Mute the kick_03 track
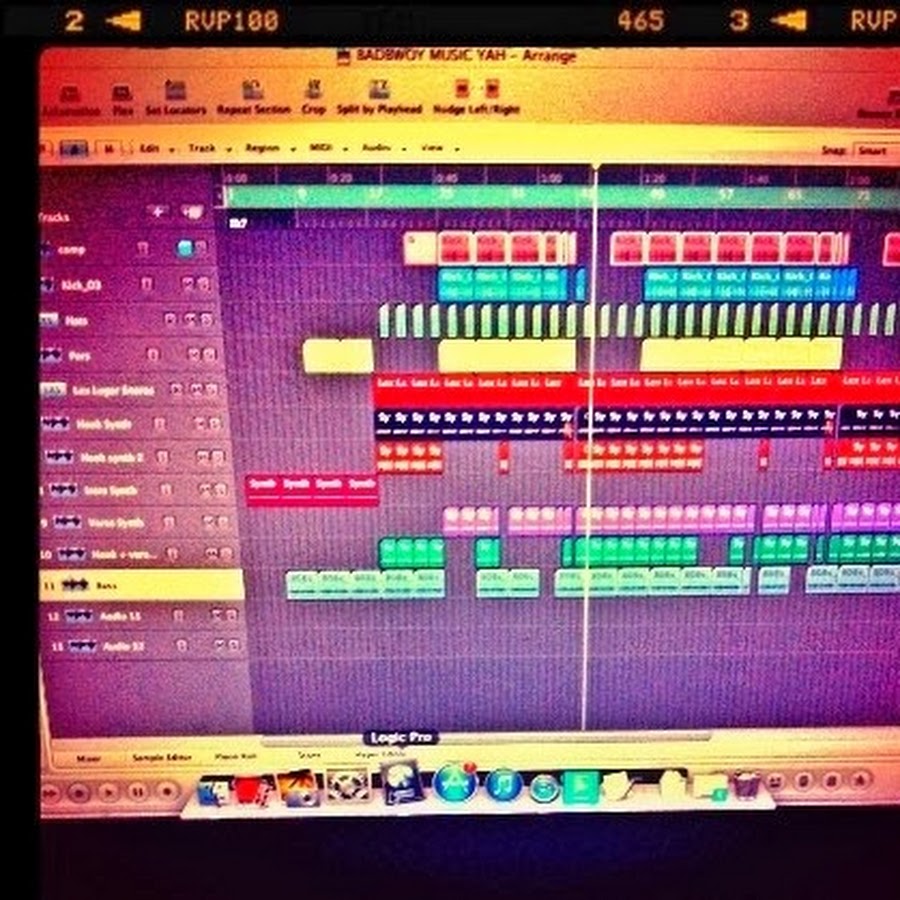900x900 pixels. click(x=187, y=284)
